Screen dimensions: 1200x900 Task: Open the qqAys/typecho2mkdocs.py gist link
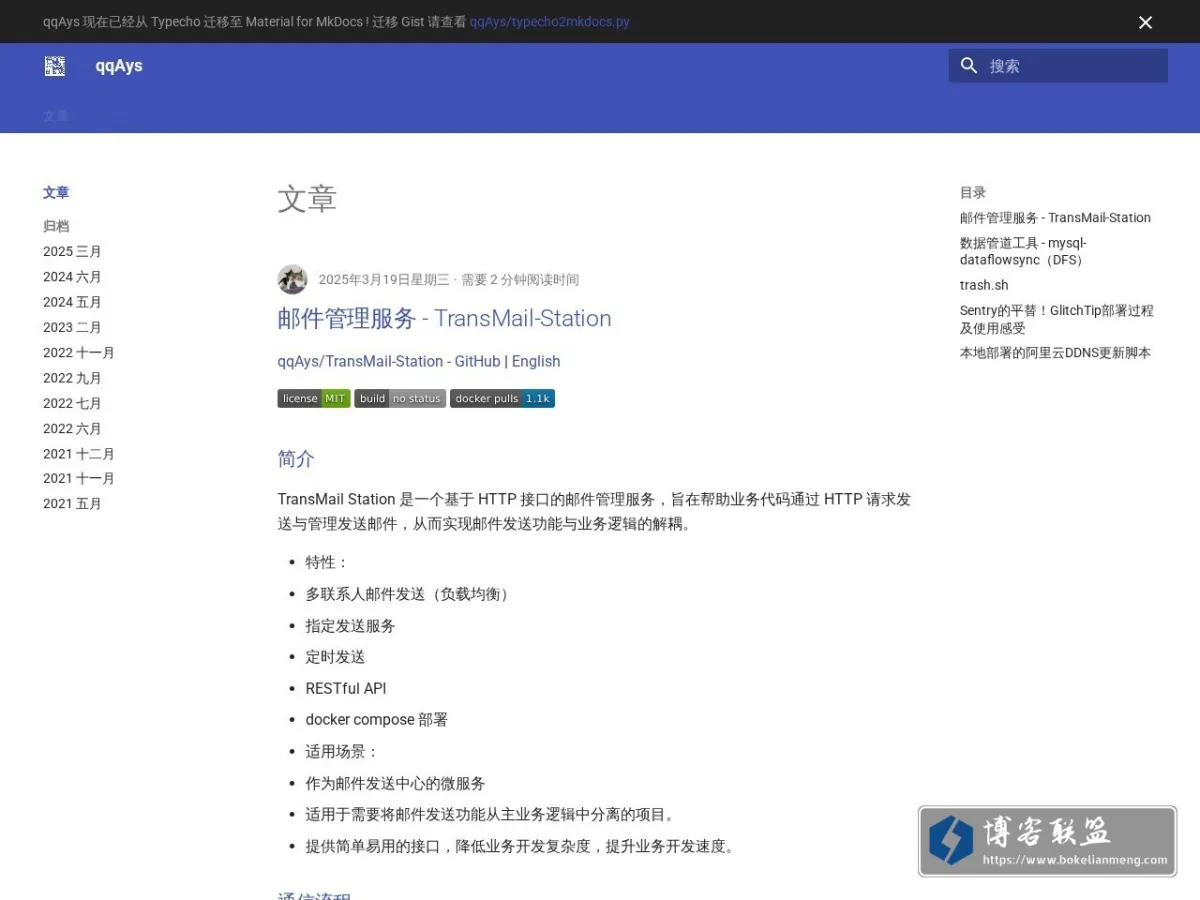550,22
